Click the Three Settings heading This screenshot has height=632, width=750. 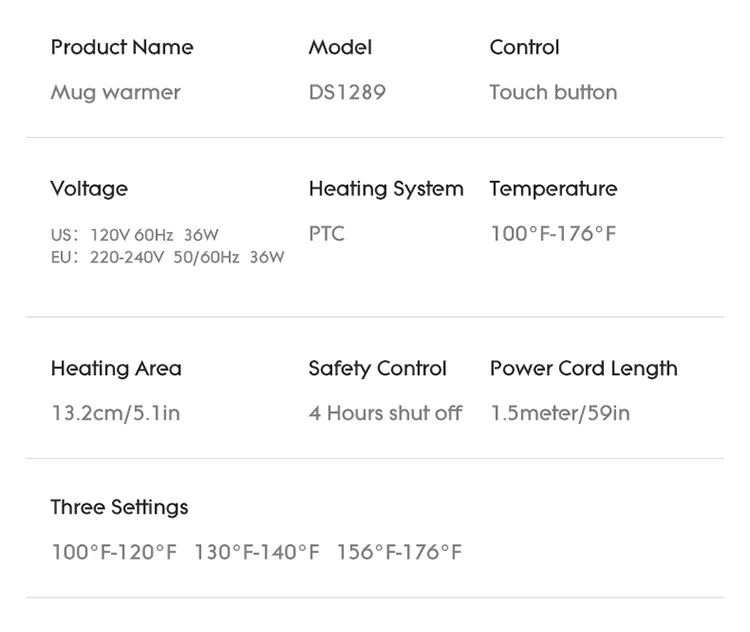(119, 507)
